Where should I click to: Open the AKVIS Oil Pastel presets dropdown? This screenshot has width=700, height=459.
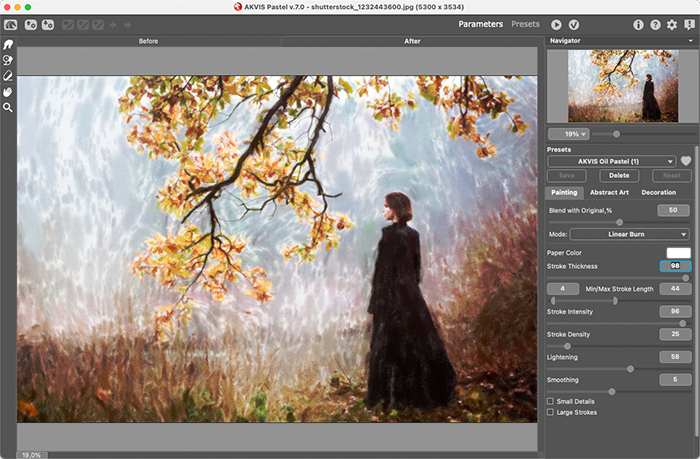click(612, 161)
